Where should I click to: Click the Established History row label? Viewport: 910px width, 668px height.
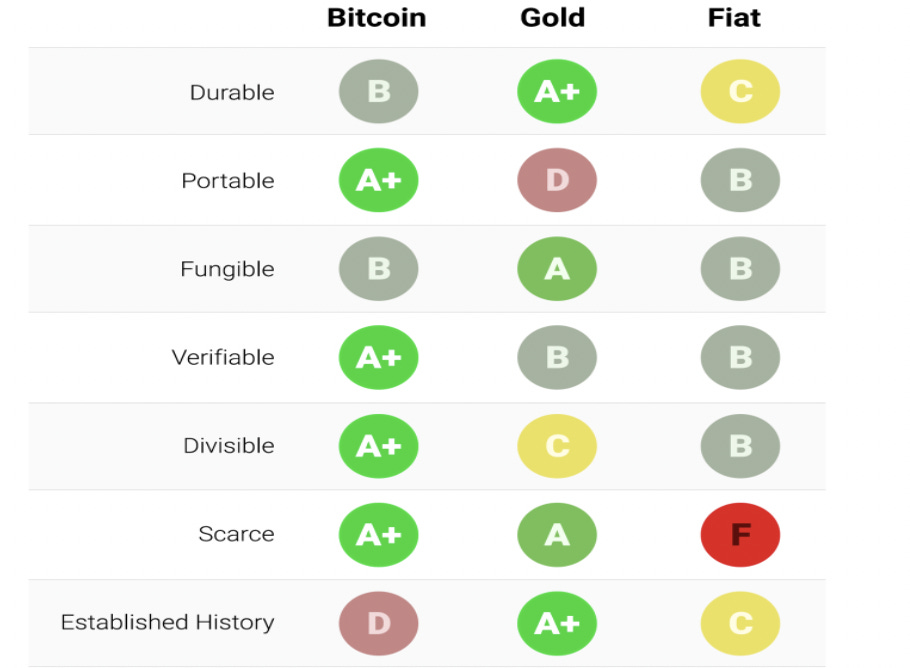tap(167, 622)
